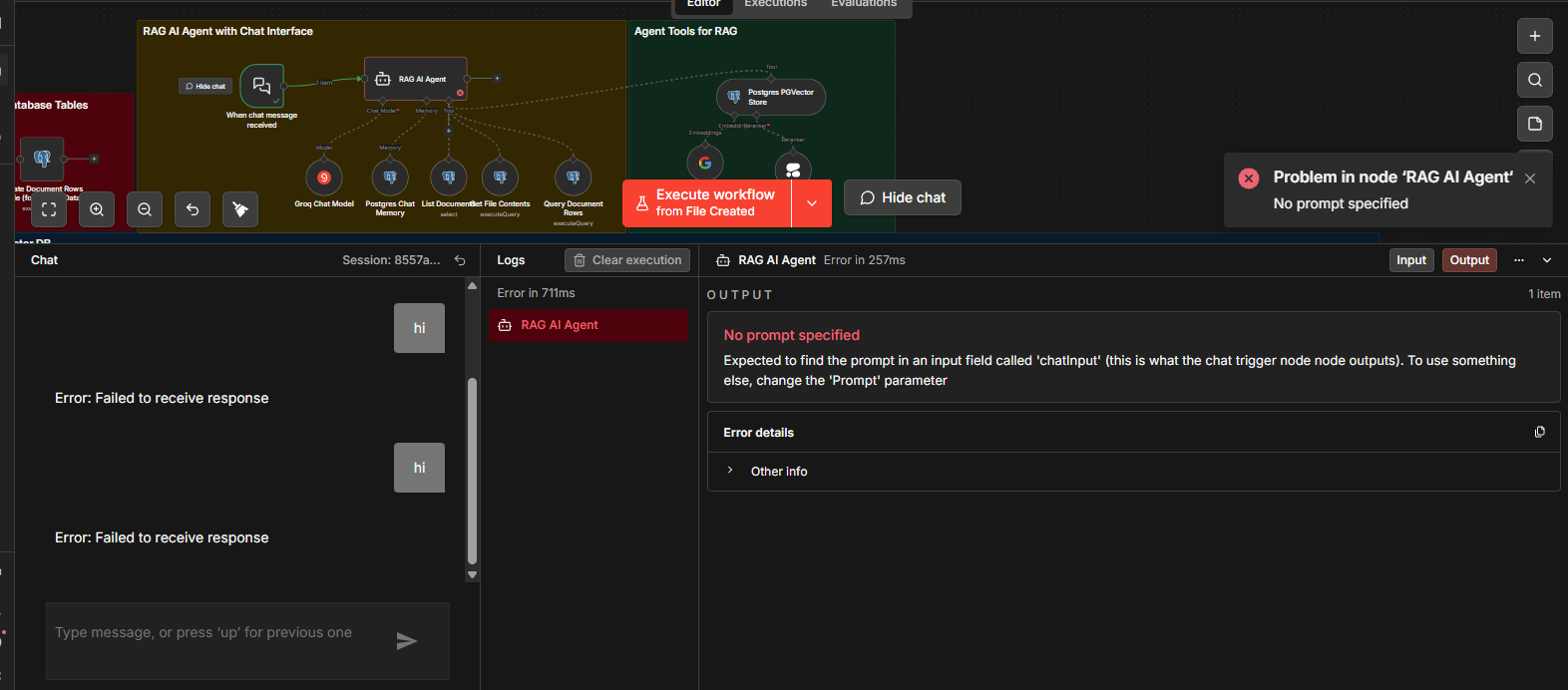This screenshot has width=1568, height=690.
Task: Open the add node plus button
Action: click(1535, 36)
